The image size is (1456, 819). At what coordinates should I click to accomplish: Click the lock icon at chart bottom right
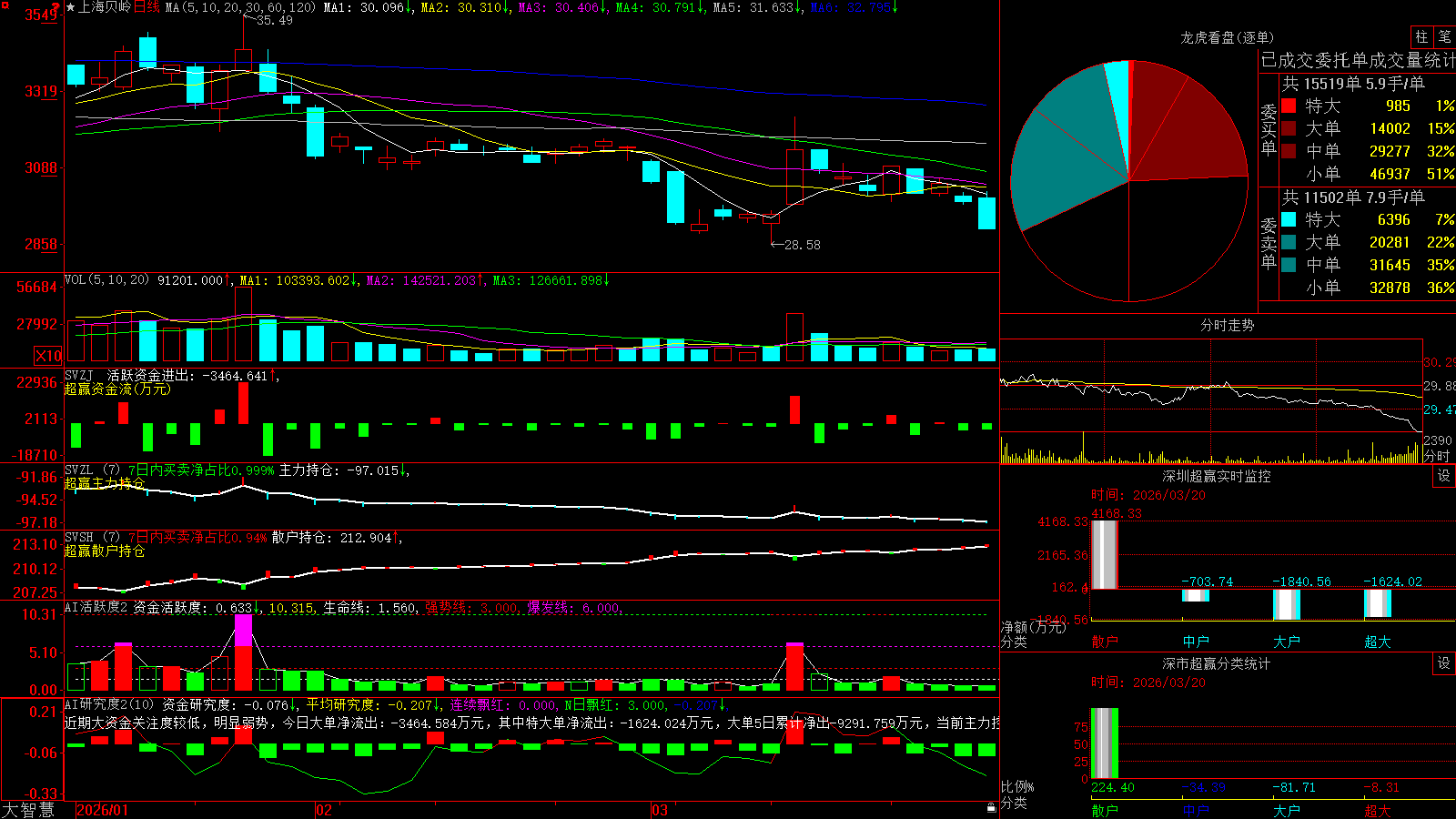[992, 807]
